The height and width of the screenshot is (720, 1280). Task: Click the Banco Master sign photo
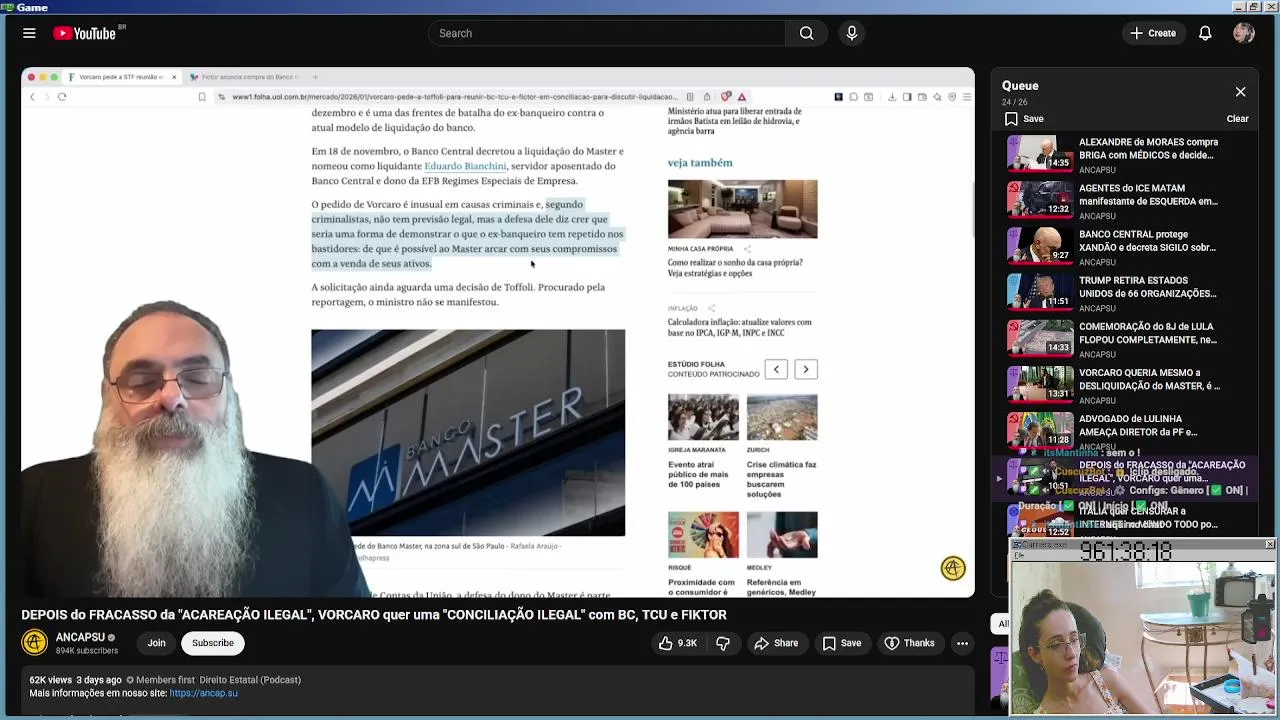pyautogui.click(x=468, y=433)
